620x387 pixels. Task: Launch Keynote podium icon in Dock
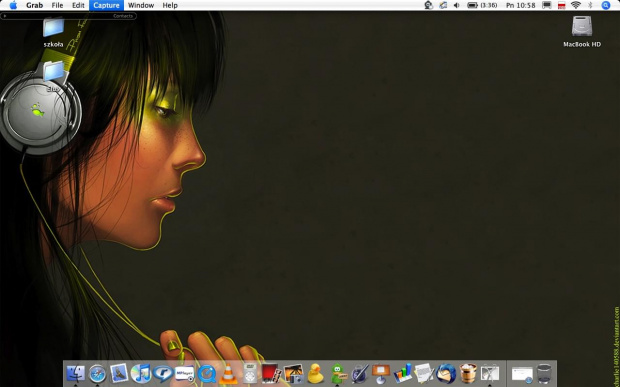point(381,374)
